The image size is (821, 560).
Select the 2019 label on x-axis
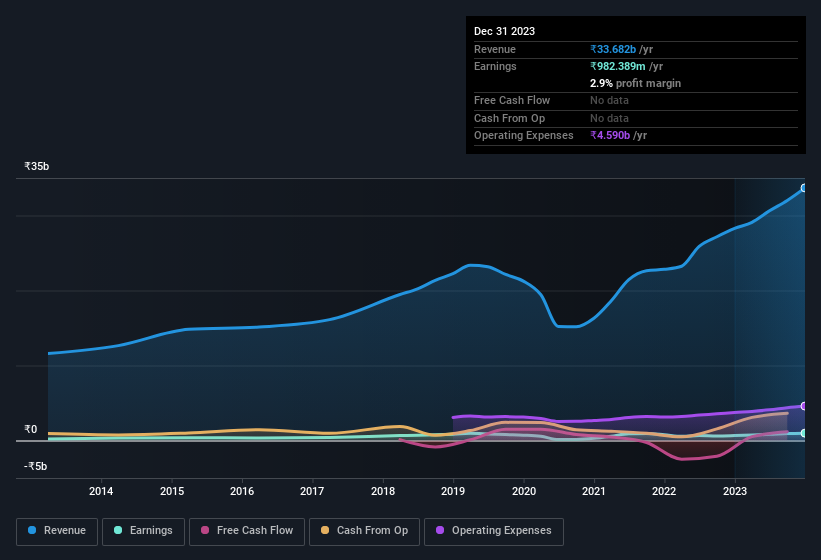[x=453, y=491]
